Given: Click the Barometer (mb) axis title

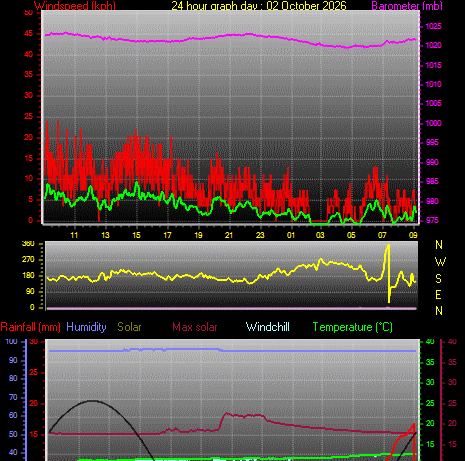Looking at the screenshot, I should pyautogui.click(x=407, y=5).
